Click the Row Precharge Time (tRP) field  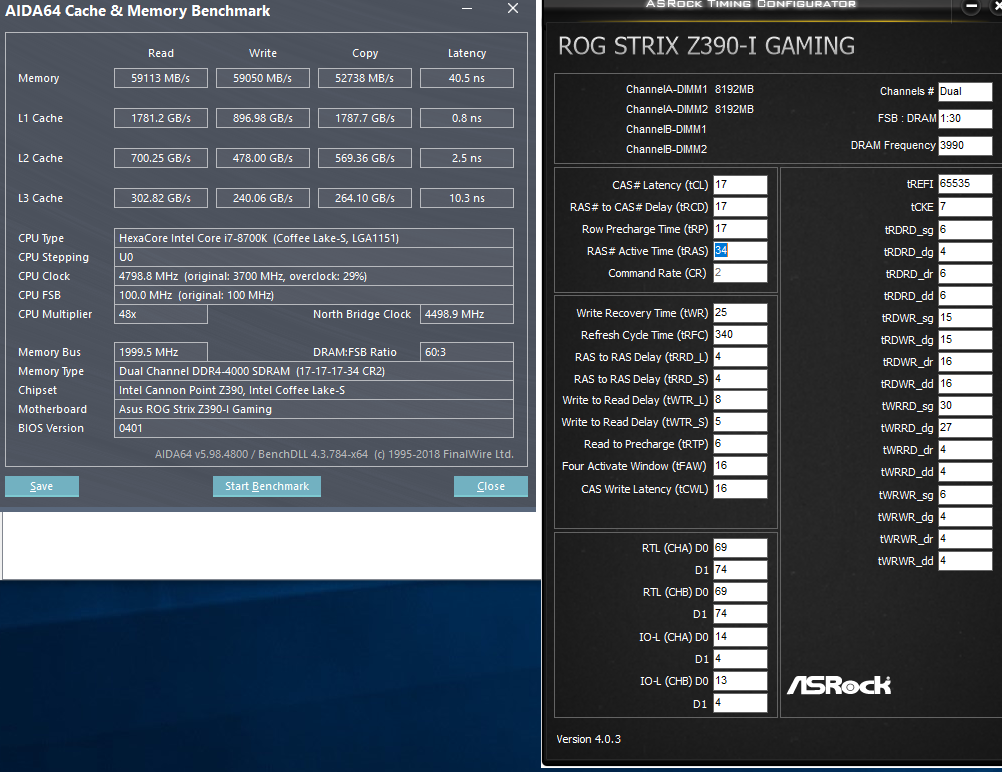tap(740, 229)
